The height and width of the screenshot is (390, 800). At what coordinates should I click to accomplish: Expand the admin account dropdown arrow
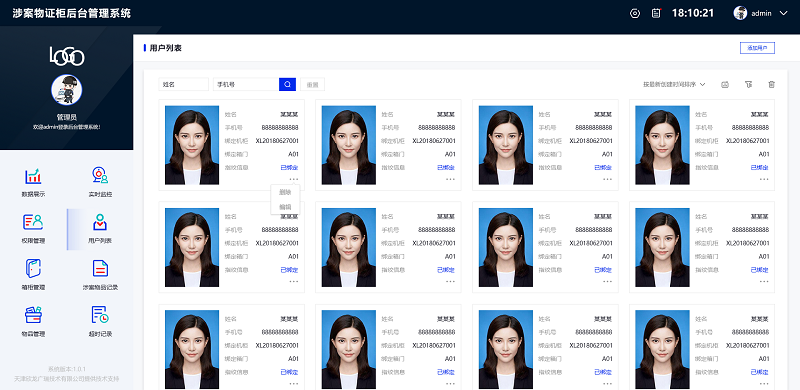(x=784, y=14)
